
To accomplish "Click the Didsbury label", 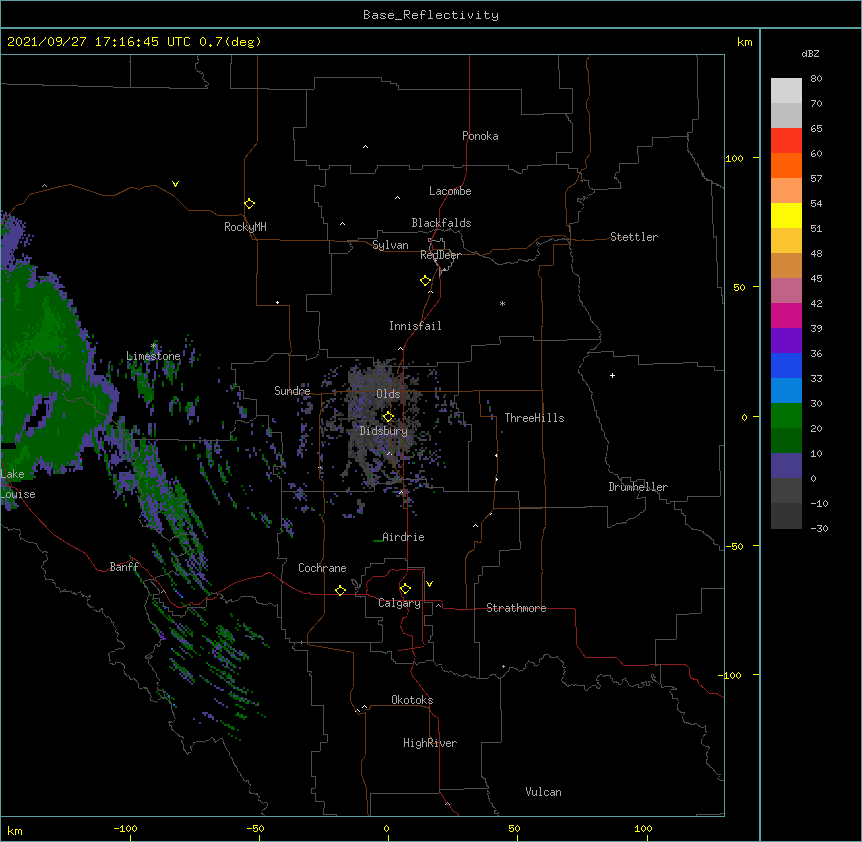I will (x=384, y=431).
